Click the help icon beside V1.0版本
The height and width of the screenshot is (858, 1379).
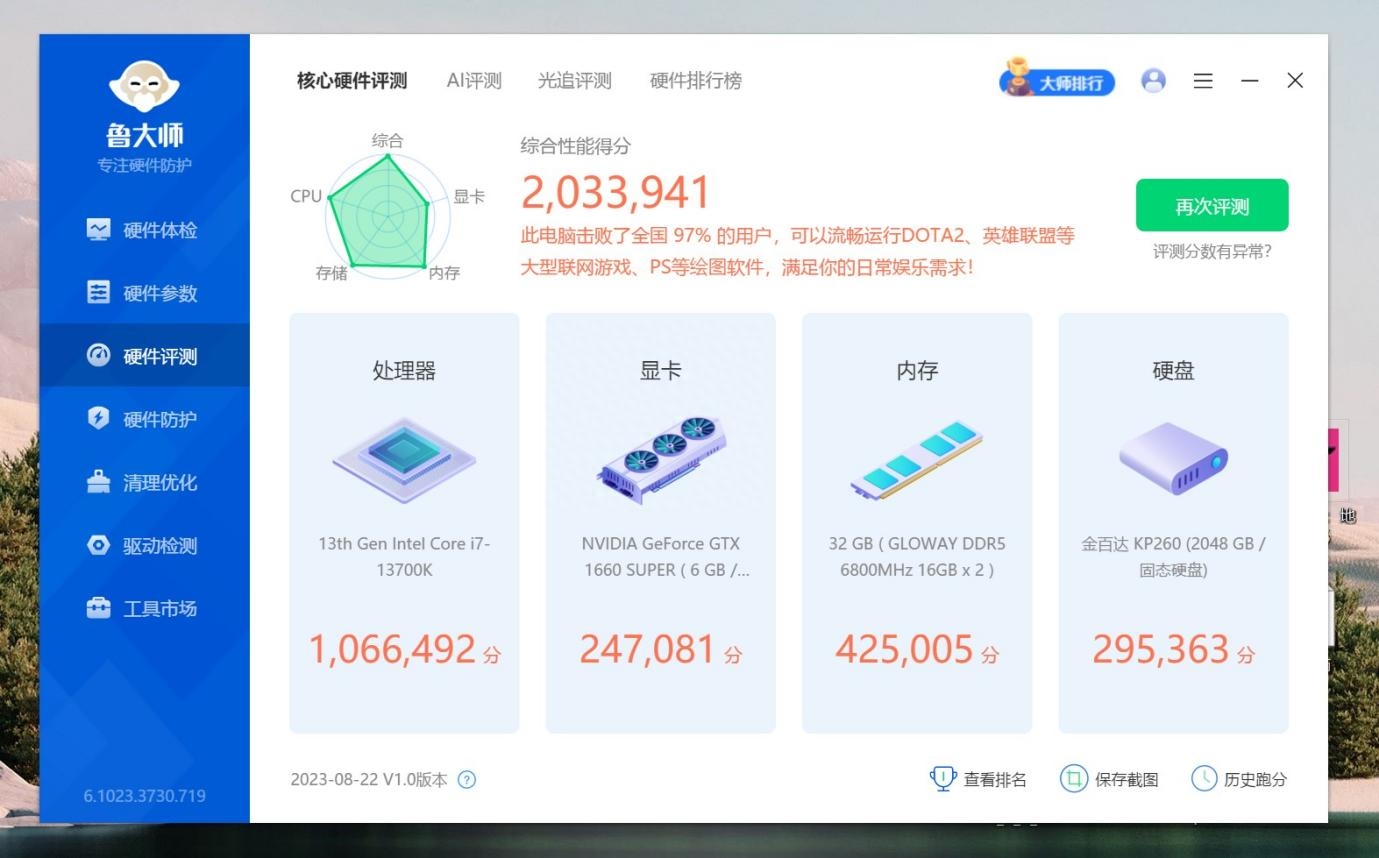pos(467,780)
